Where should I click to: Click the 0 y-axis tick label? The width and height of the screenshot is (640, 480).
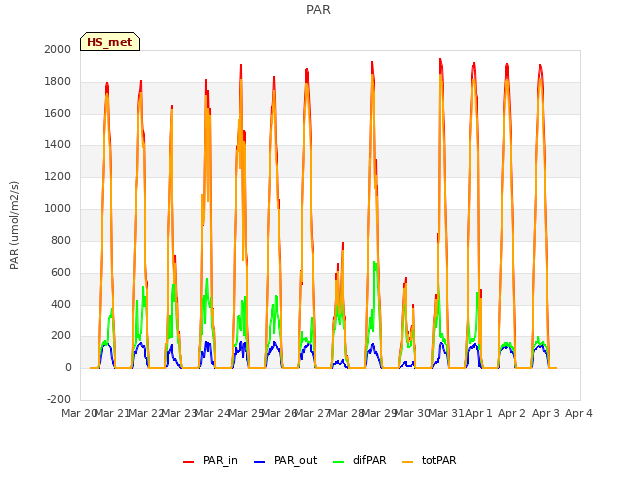click(x=68, y=367)
